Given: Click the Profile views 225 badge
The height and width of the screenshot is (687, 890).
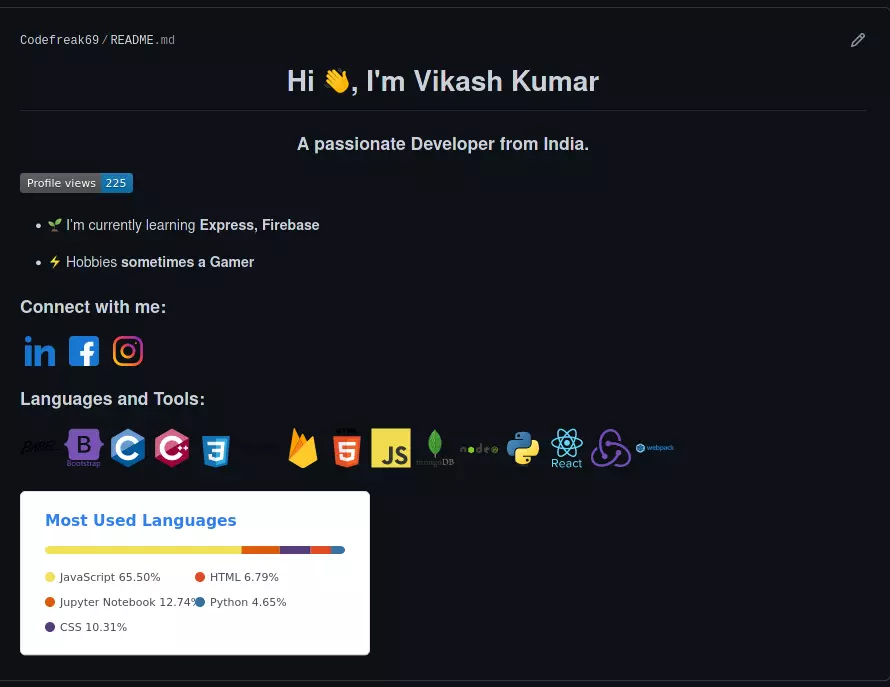Looking at the screenshot, I should [77, 183].
